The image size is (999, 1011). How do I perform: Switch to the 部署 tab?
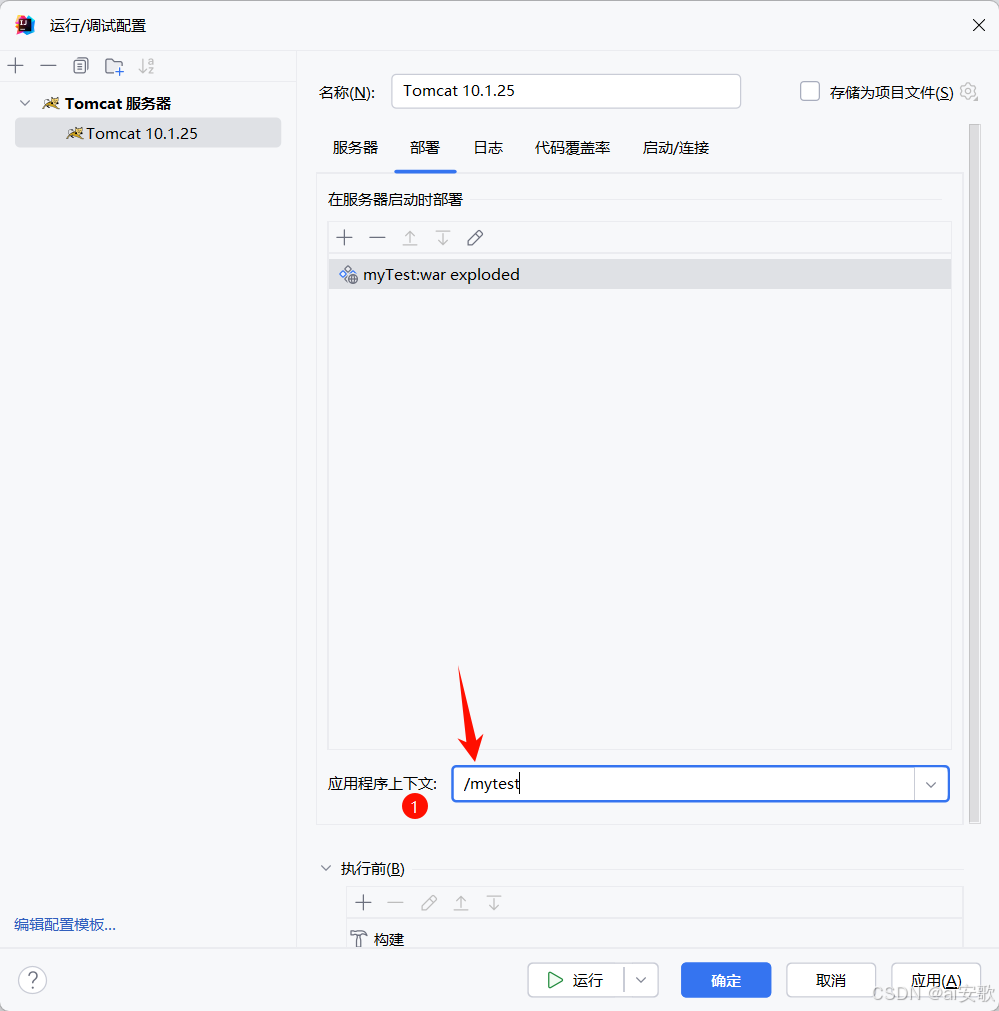(x=425, y=148)
